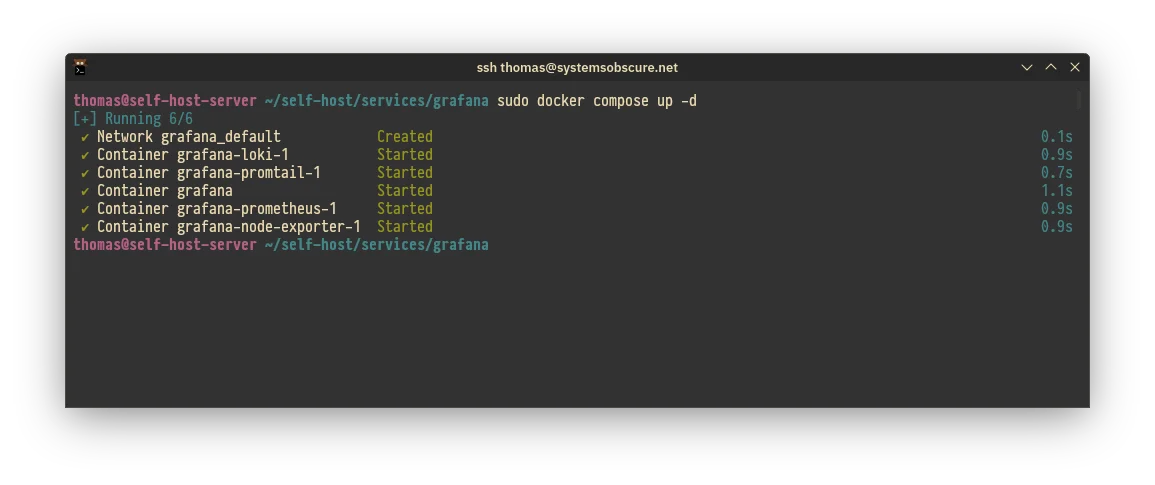Click the checkmark beside grafana-node-exporter-1 container
The image size is (1155, 485).
(85, 227)
